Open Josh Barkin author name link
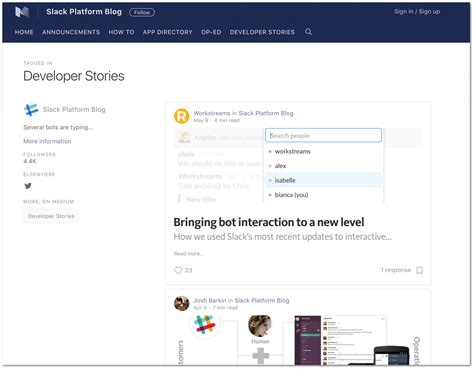Image resolution: width=474 pixels, height=369 pixels. point(210,300)
